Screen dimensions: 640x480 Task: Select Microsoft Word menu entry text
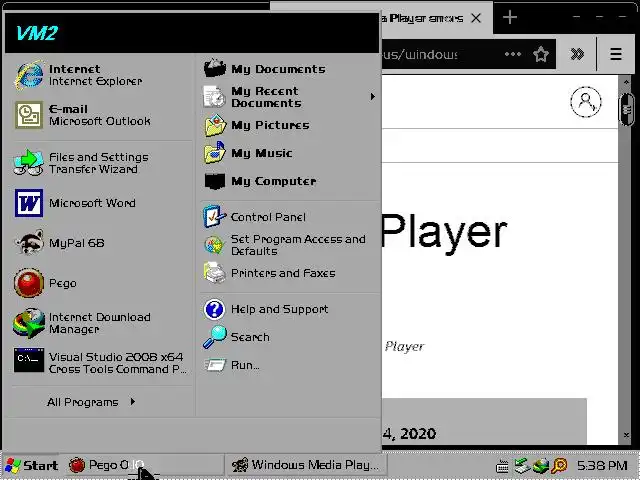[92, 203]
